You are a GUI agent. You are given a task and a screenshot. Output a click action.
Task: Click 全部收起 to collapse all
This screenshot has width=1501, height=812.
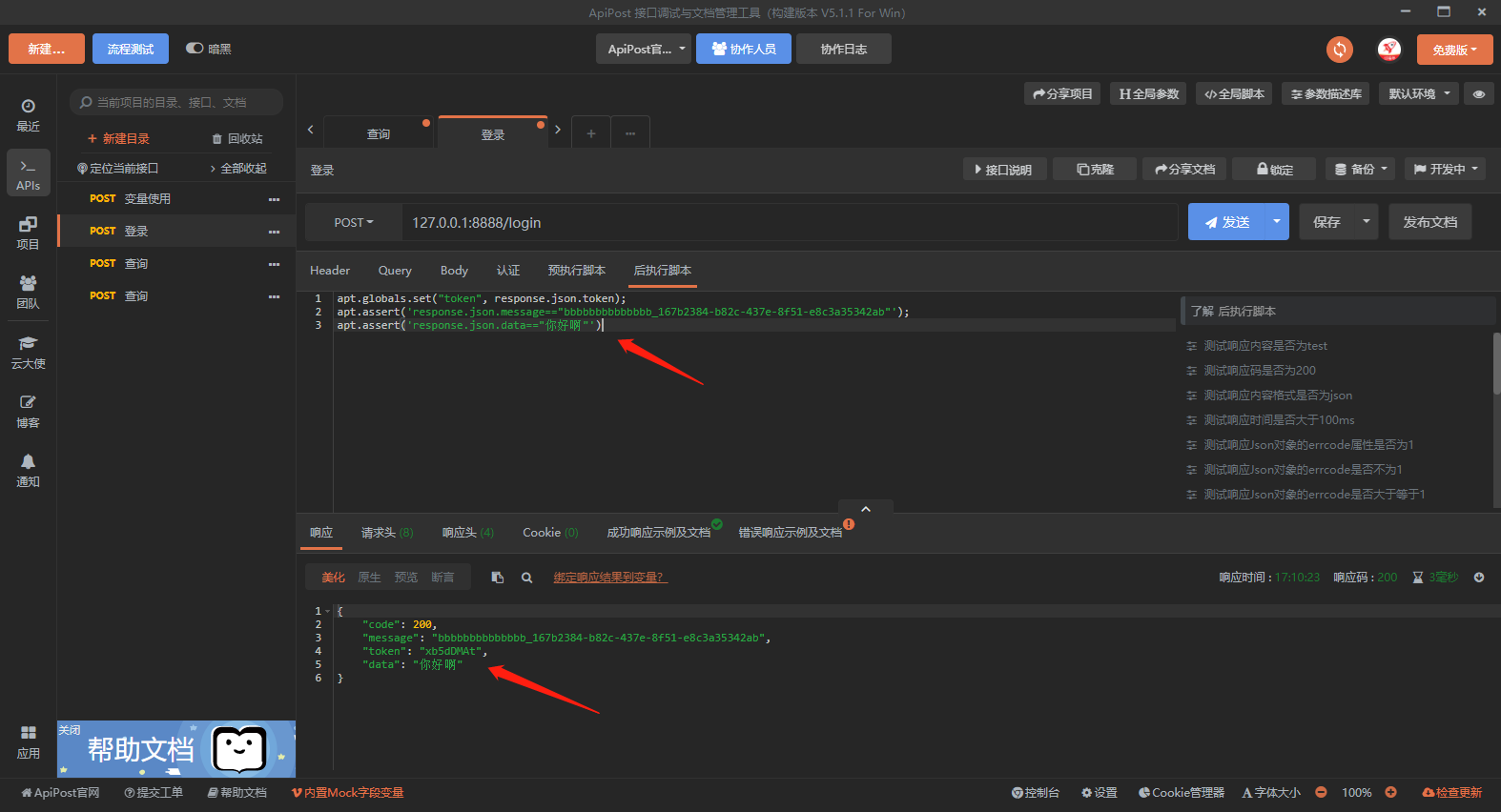238,169
